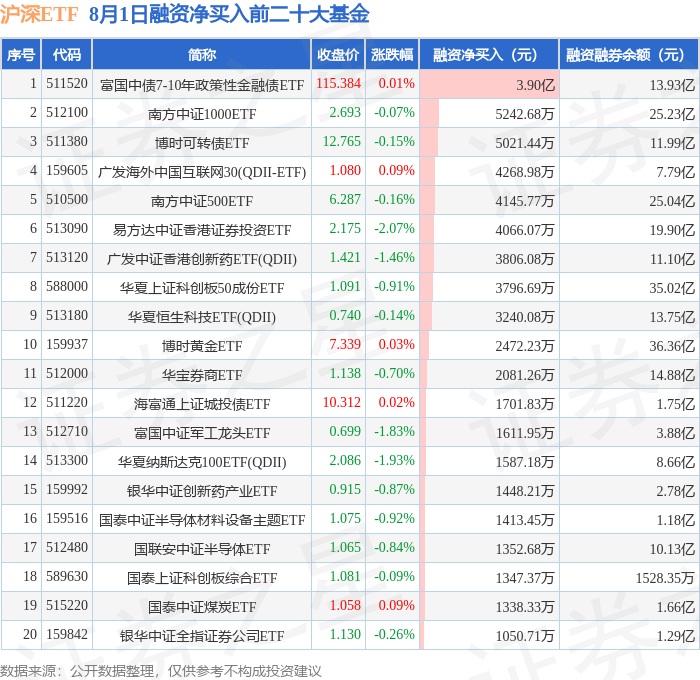Click the 代码 column header
The height and width of the screenshot is (680, 700).
tap(67, 54)
